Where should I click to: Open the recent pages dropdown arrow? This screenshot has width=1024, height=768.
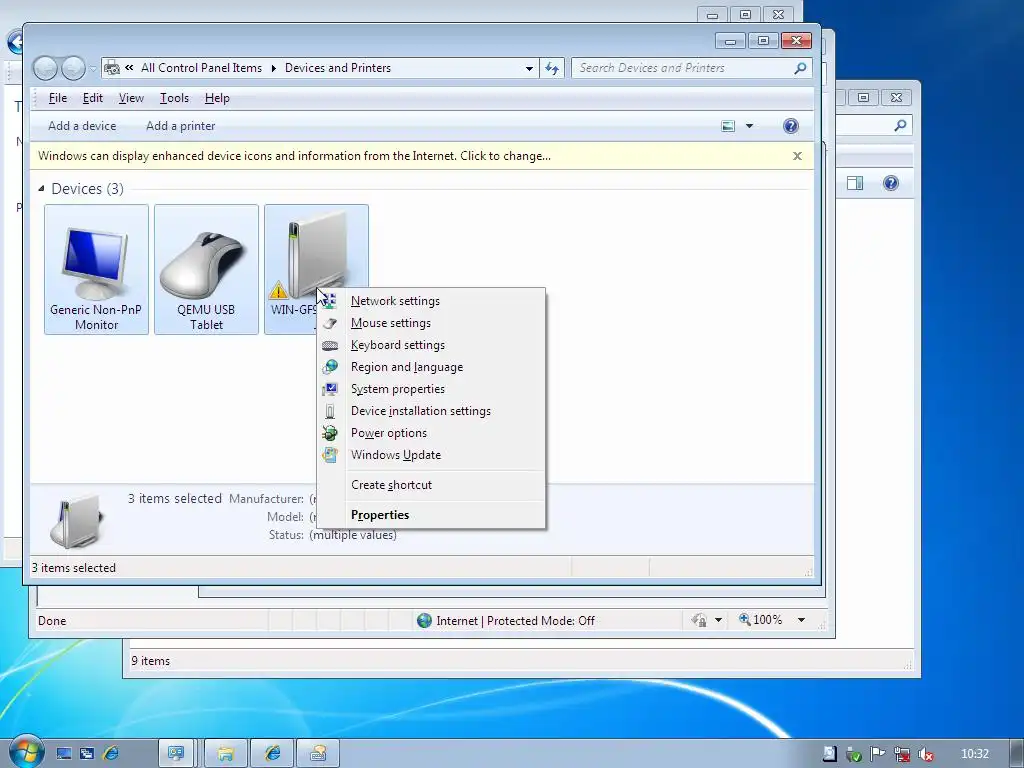click(93, 68)
